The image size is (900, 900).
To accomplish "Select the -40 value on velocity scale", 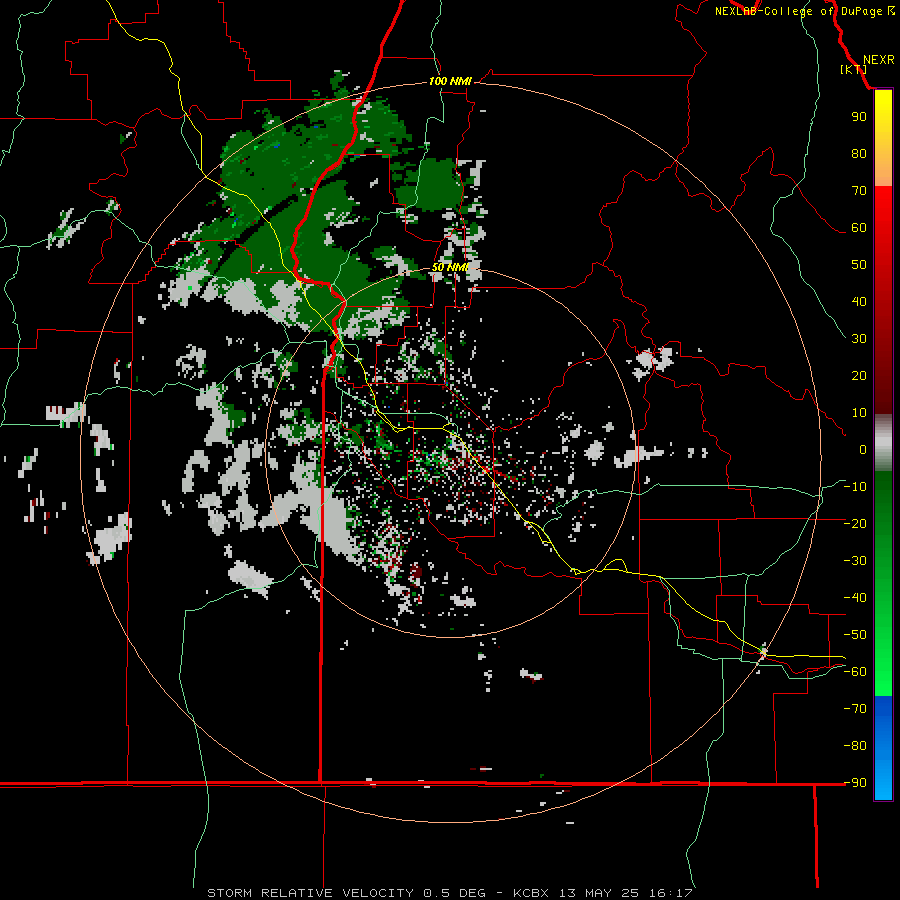I will point(855,598).
